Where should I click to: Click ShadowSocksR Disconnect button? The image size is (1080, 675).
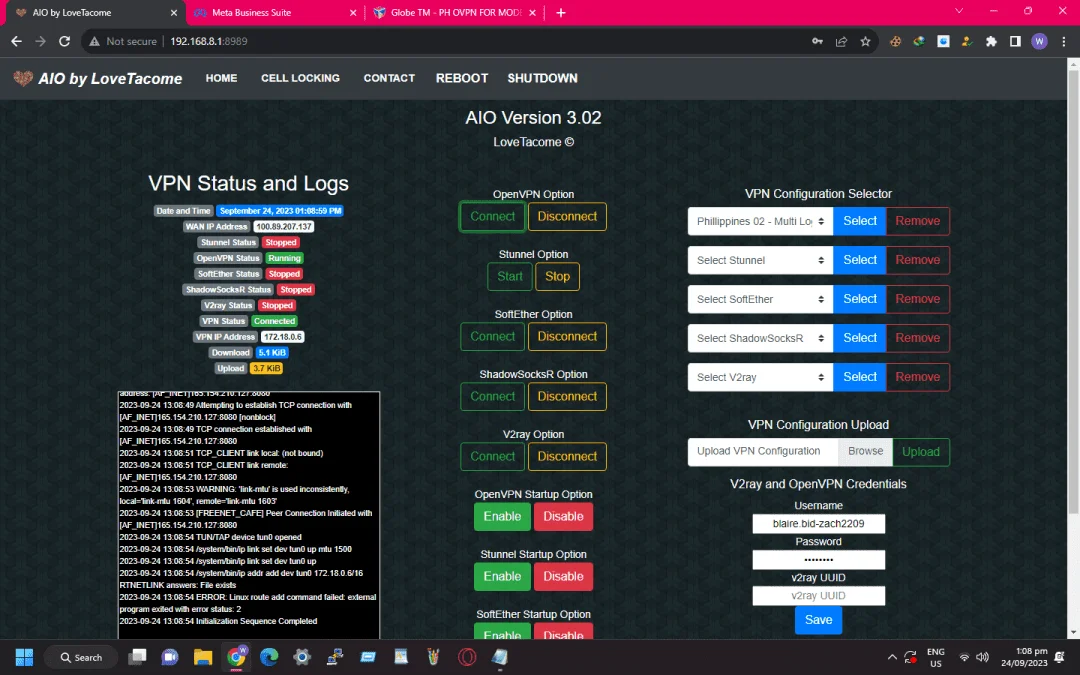tap(567, 397)
